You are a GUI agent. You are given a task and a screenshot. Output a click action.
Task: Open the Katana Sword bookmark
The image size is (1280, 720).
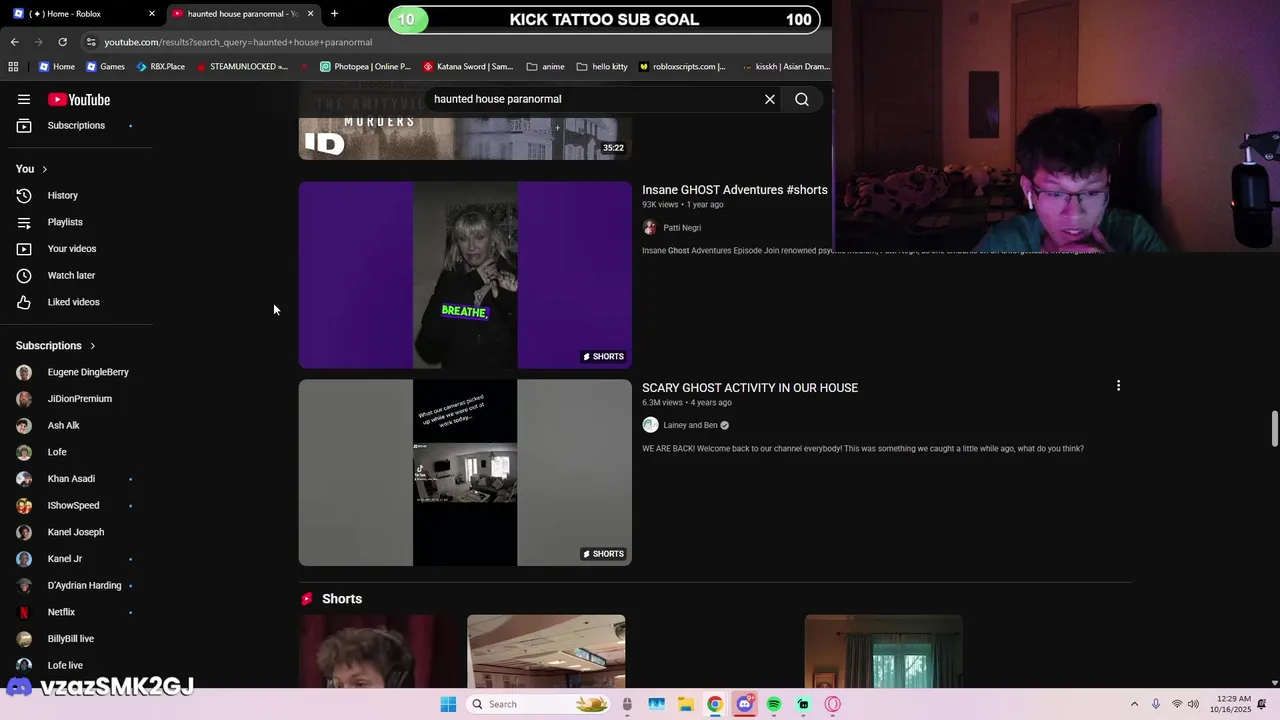468,67
